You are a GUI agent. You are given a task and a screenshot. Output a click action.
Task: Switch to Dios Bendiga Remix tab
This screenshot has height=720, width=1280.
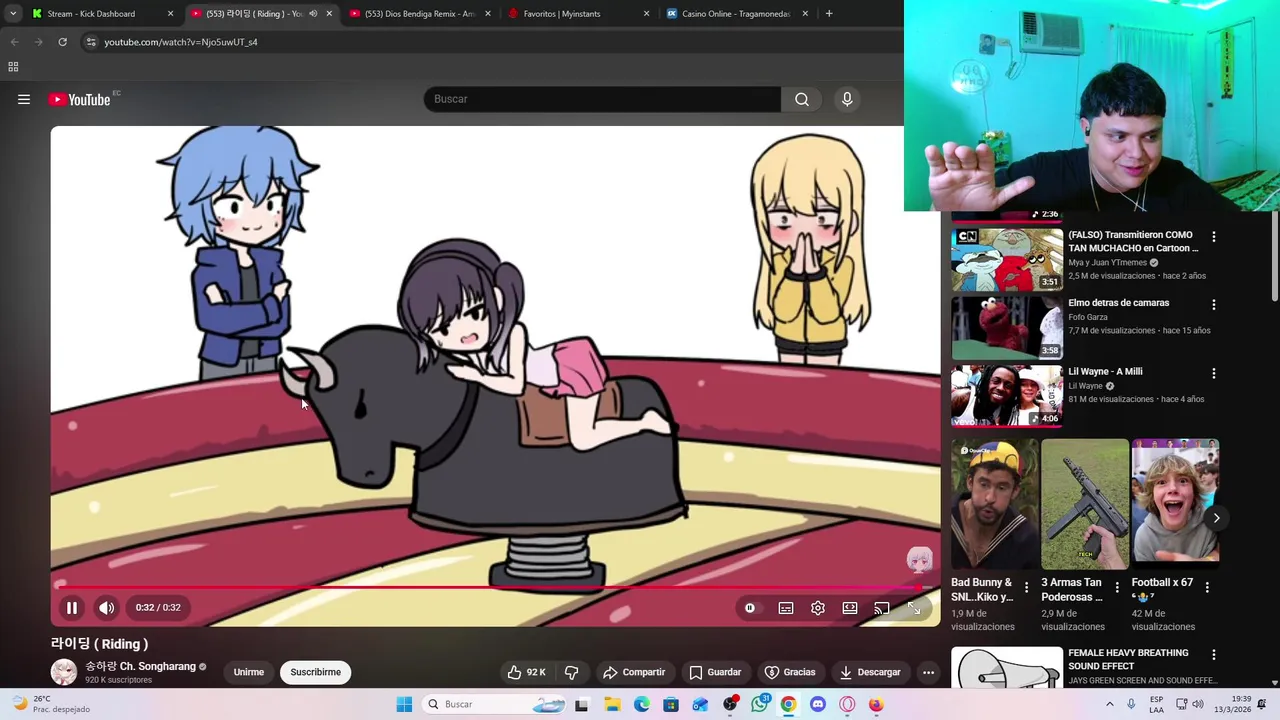(420, 14)
